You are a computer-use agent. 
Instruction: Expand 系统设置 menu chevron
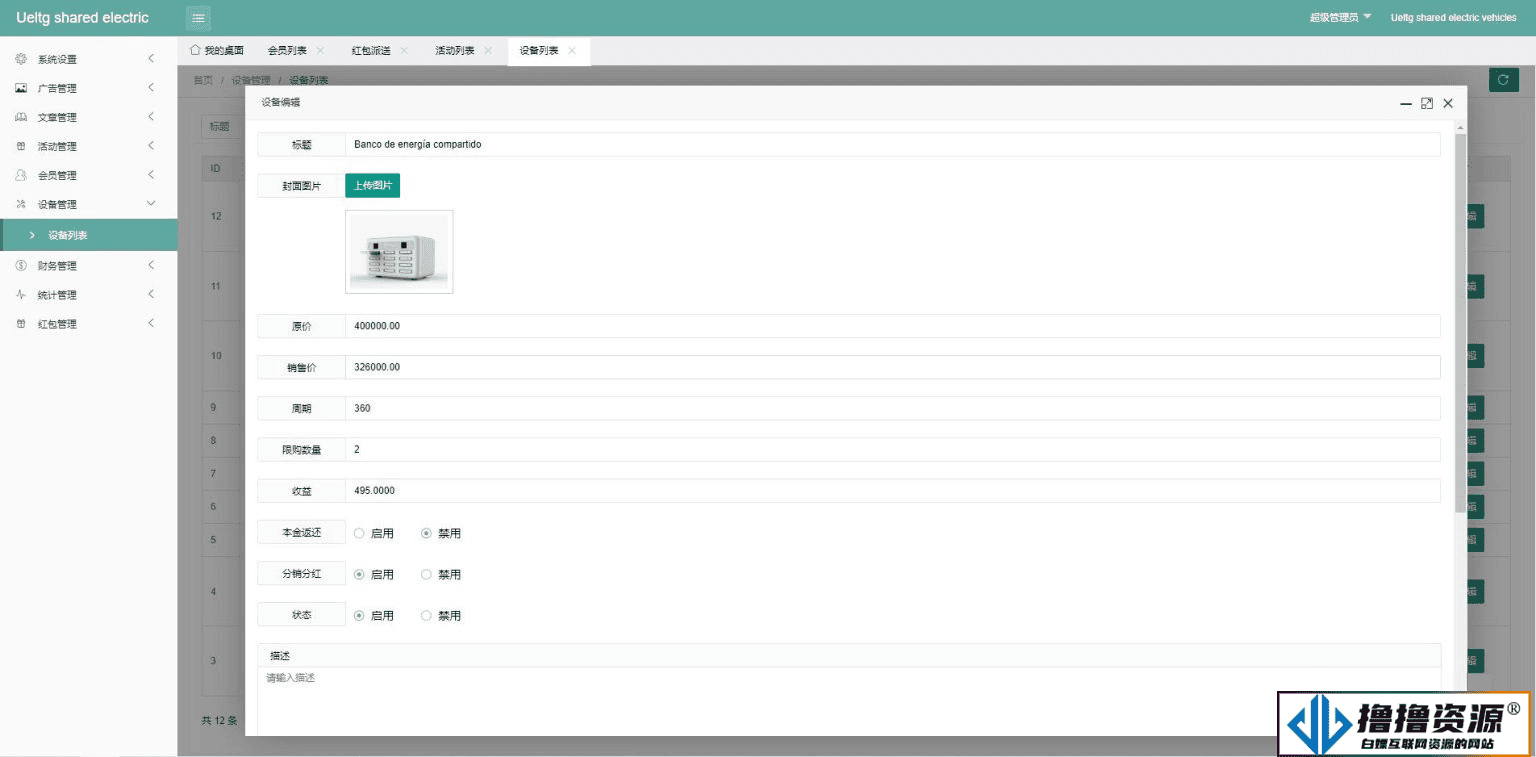151,59
